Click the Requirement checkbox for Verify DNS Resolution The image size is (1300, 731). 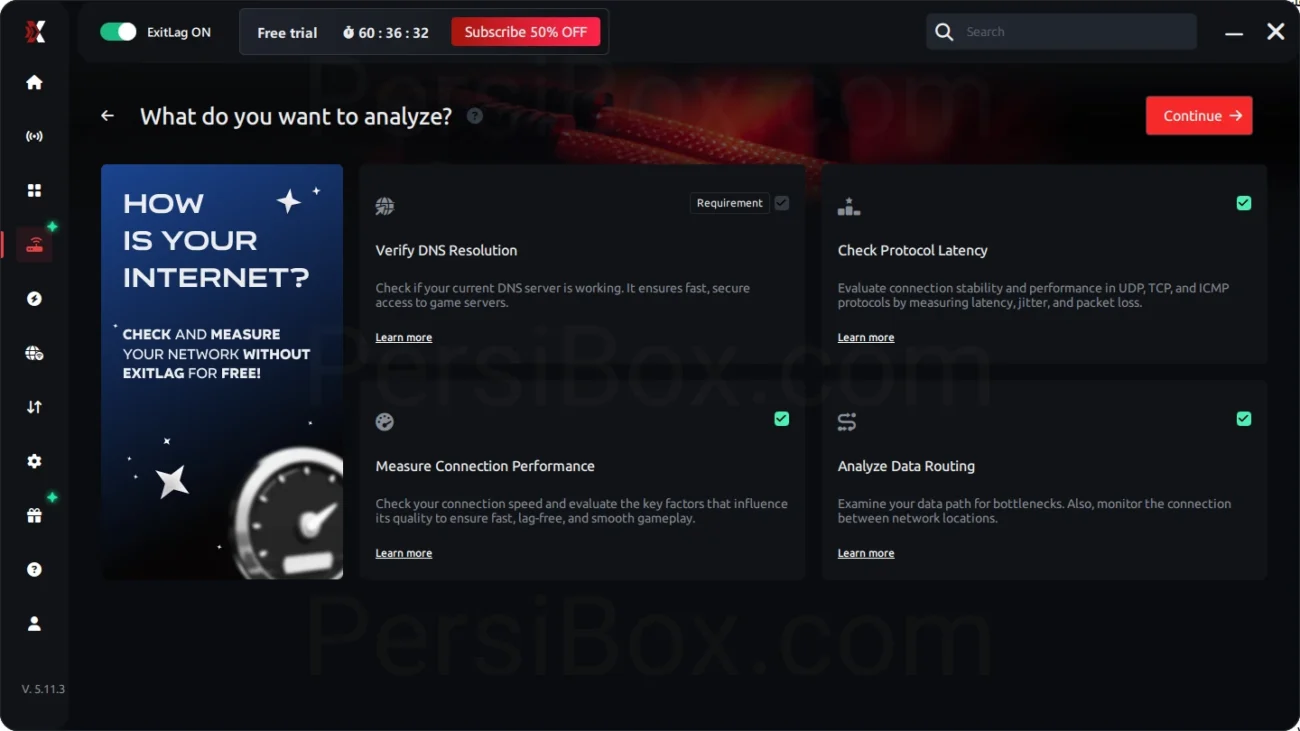click(x=782, y=203)
